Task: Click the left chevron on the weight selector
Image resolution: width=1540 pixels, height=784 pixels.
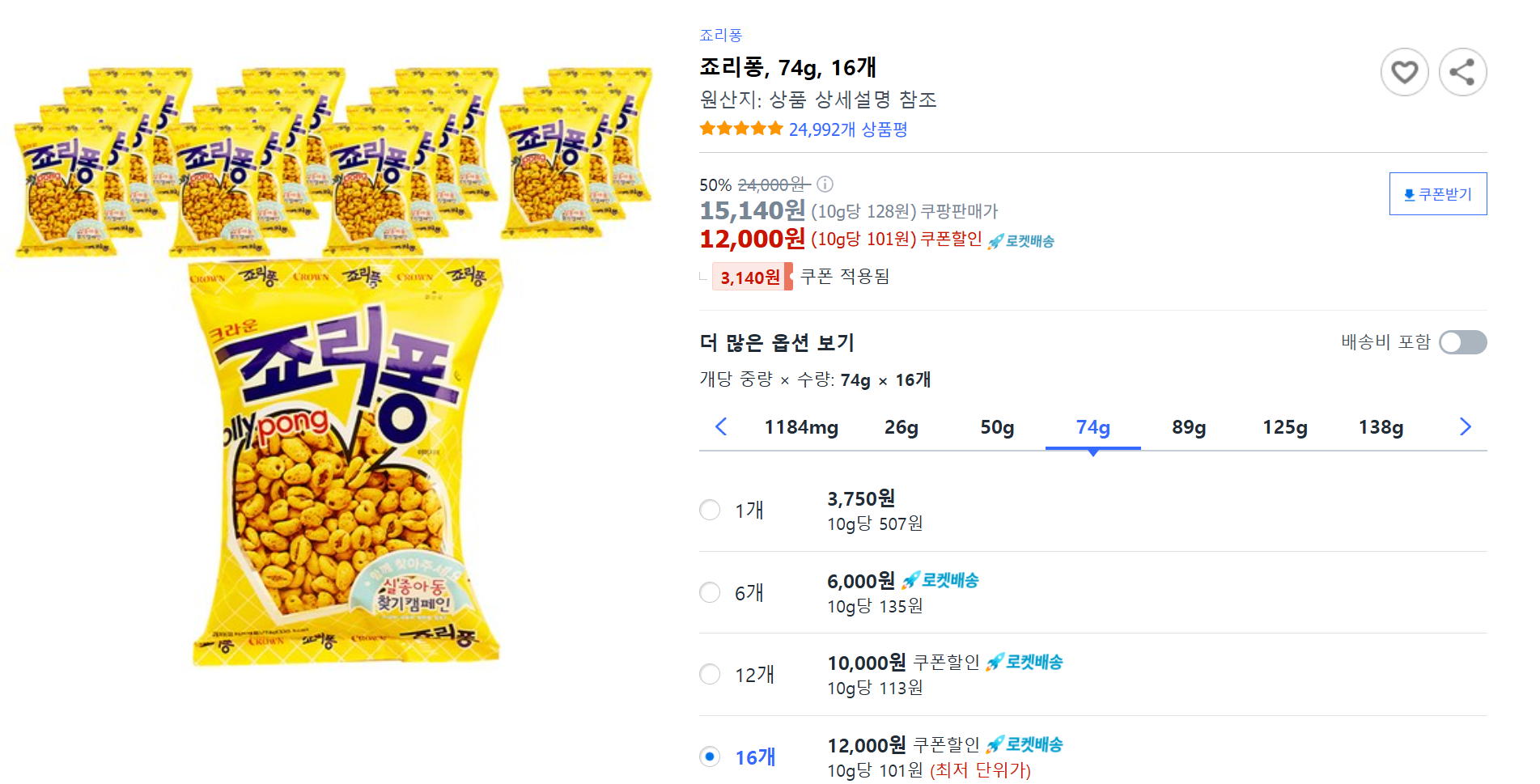Action: [x=721, y=427]
